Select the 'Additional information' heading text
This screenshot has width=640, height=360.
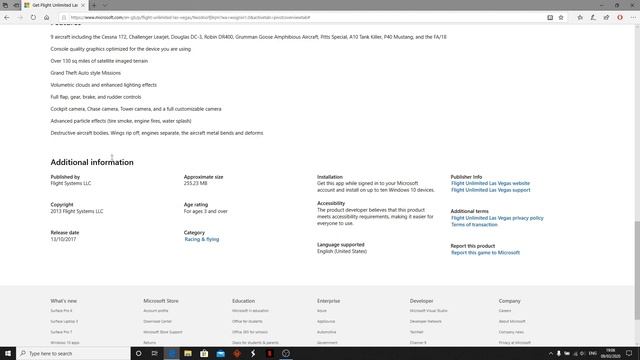(x=92, y=162)
